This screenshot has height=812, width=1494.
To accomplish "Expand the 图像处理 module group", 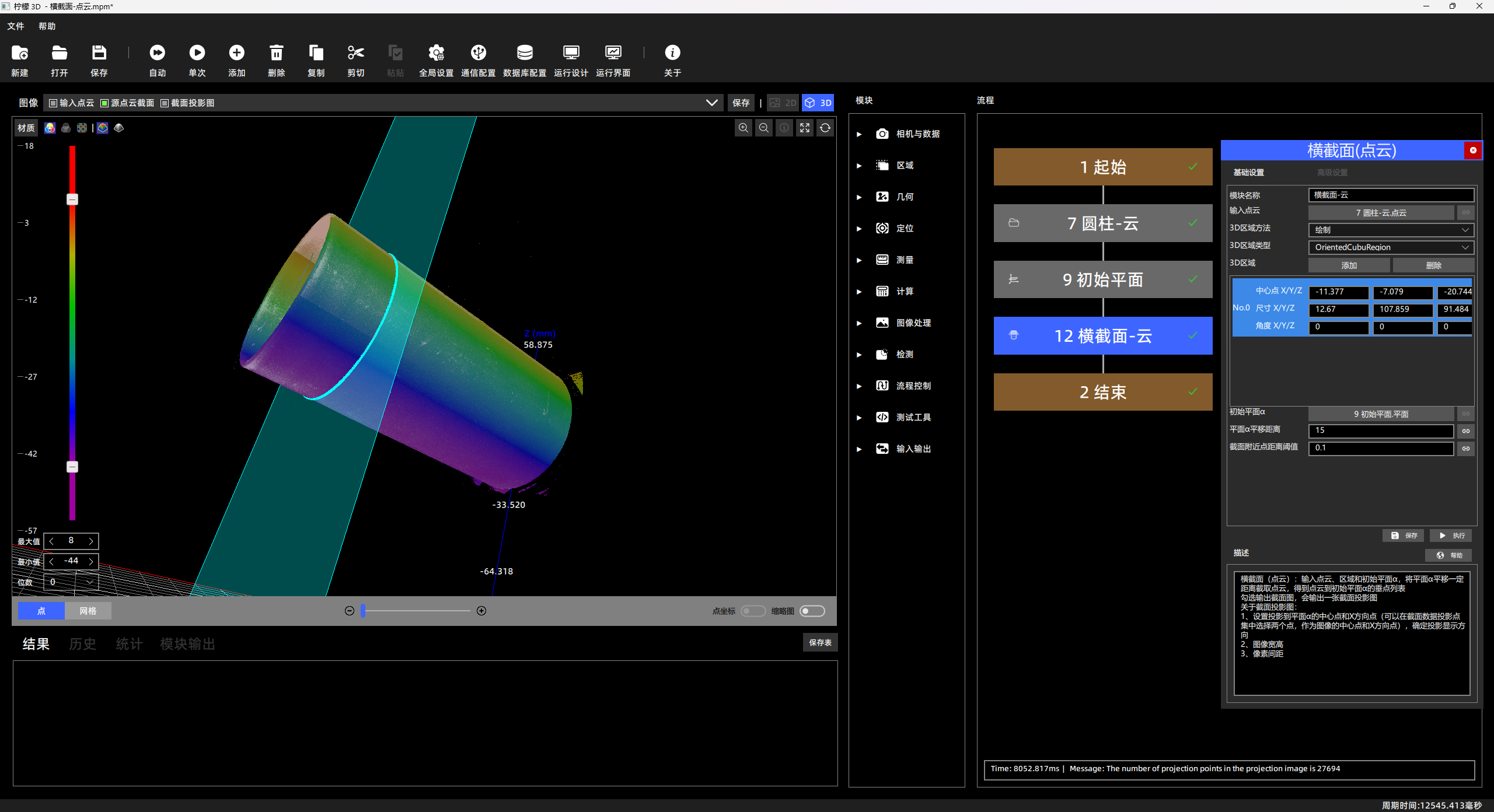I will (859, 323).
